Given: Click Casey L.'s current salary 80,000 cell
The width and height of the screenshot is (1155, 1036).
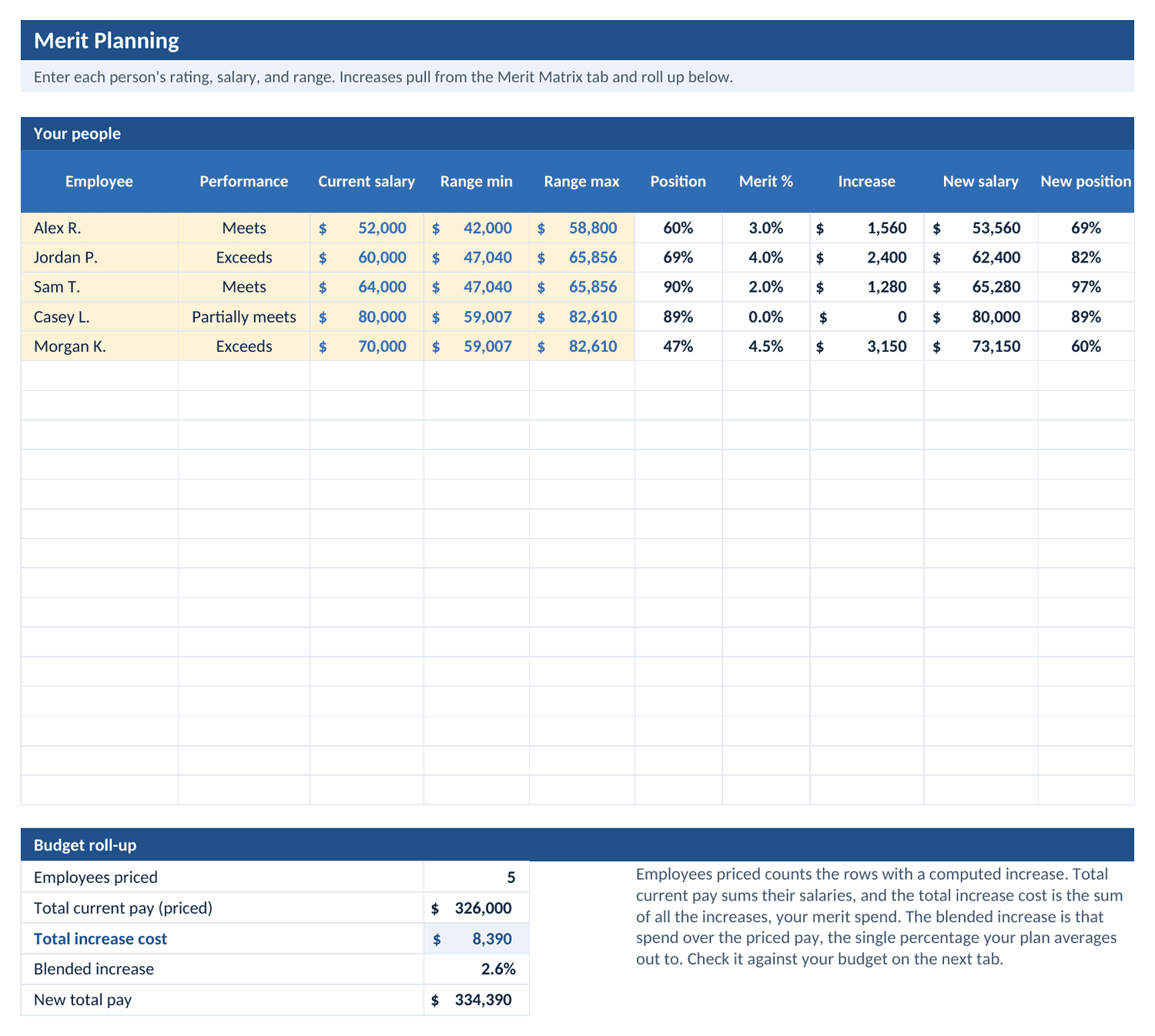Looking at the screenshot, I should tap(367, 316).
